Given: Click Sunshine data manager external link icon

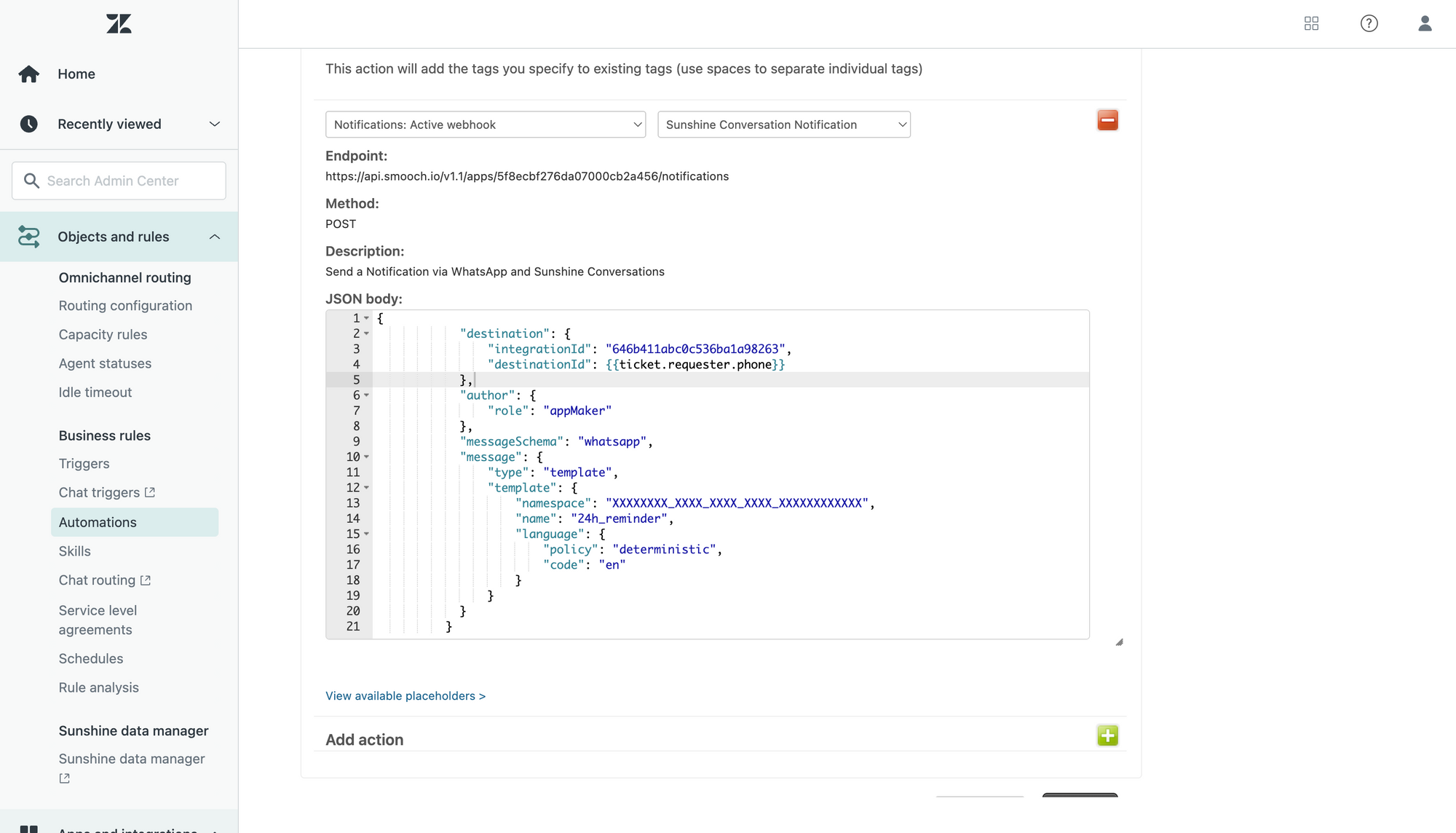Looking at the screenshot, I should point(64,778).
